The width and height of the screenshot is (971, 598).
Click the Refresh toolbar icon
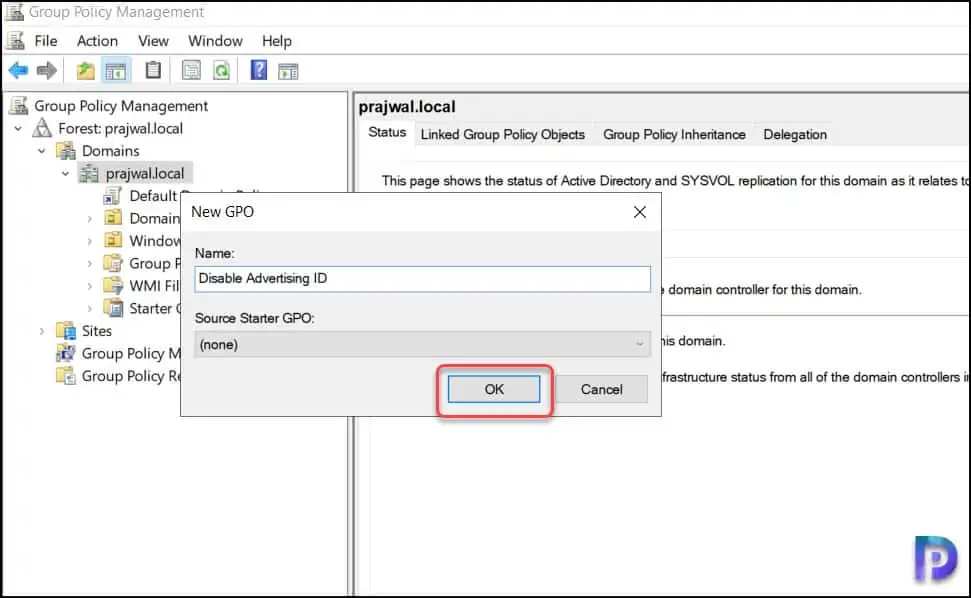click(x=222, y=70)
